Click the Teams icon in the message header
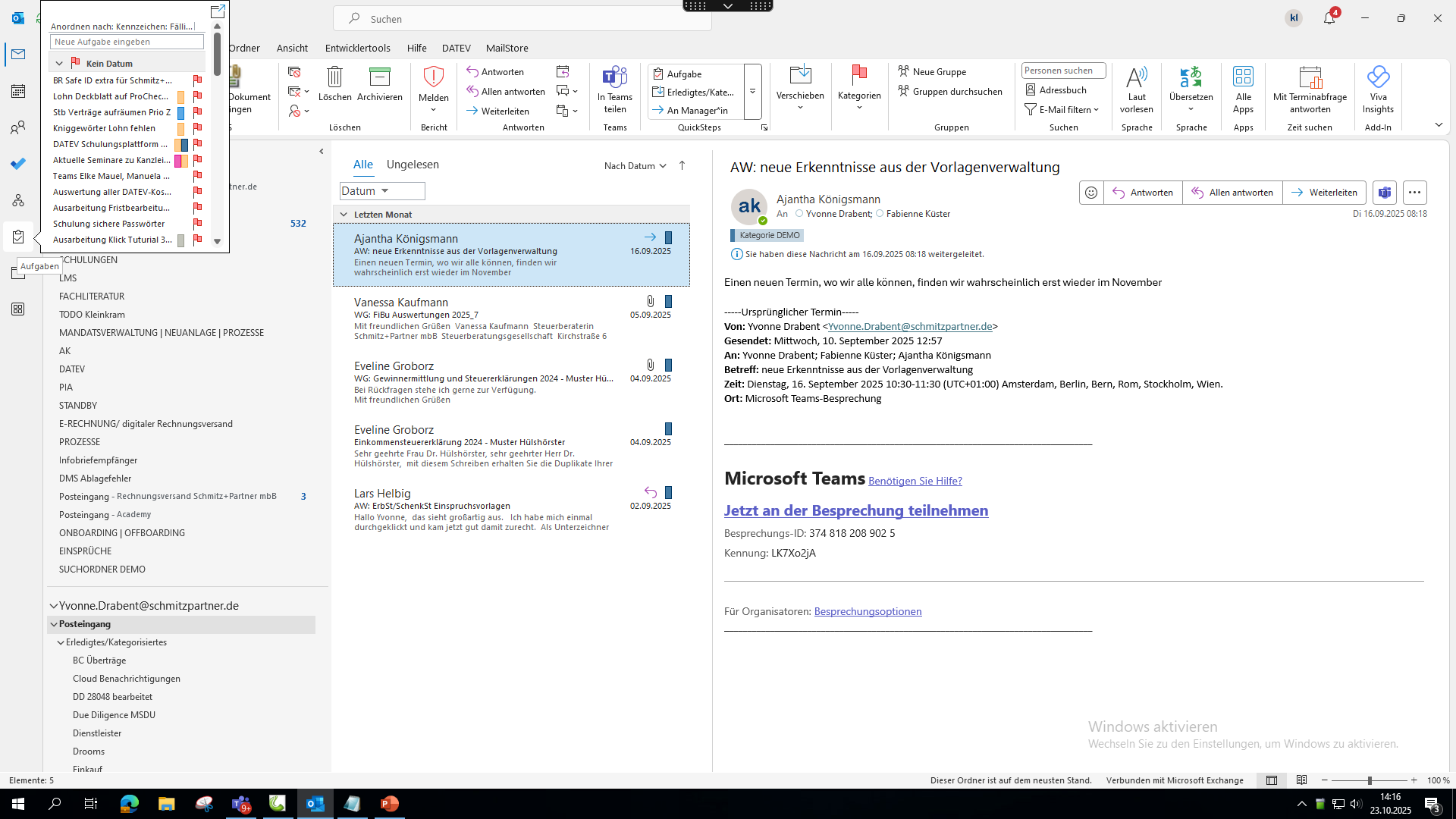 tap(1385, 193)
